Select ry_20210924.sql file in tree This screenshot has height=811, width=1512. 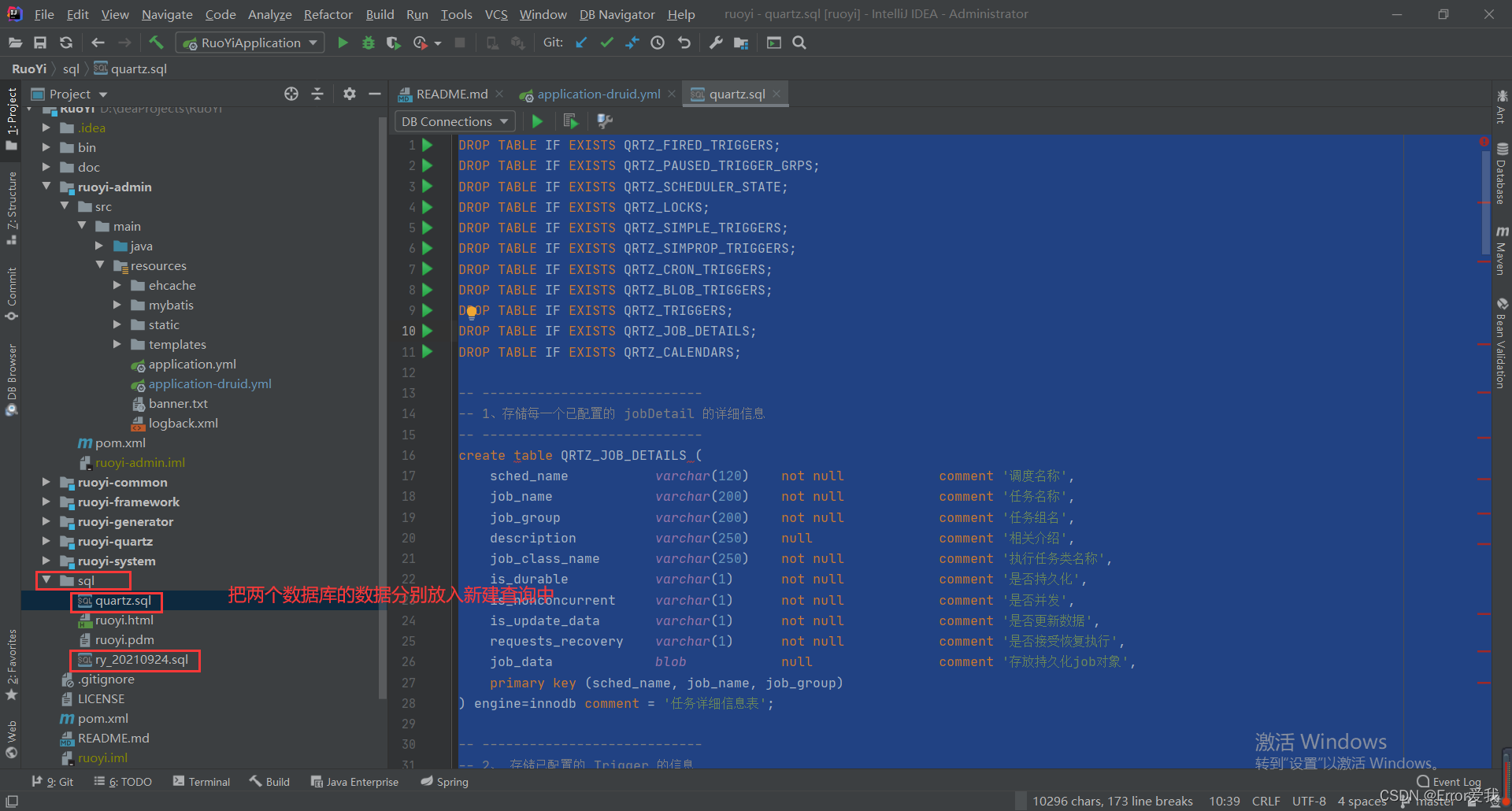141,660
